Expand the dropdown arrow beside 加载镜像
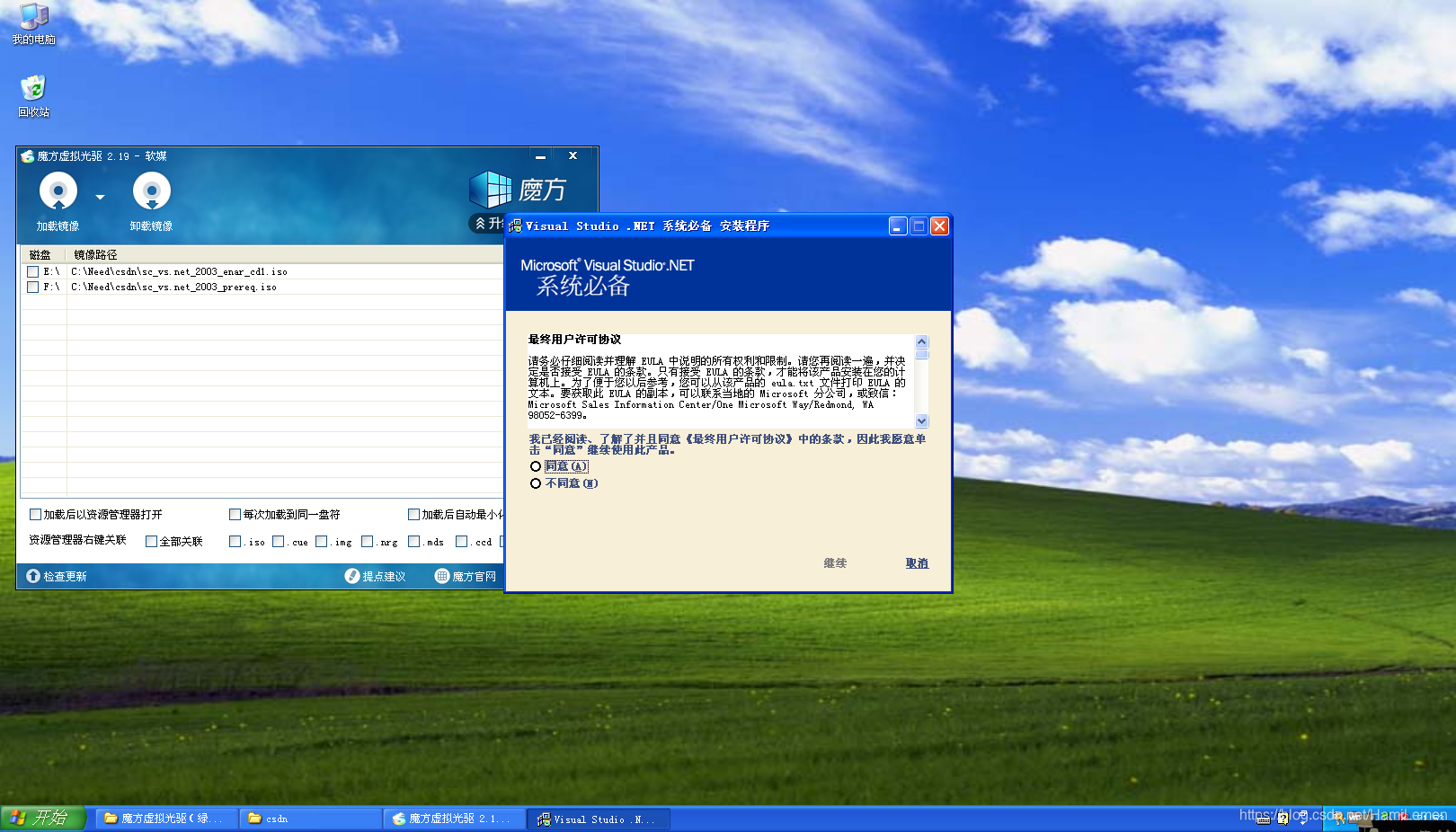The width and height of the screenshot is (1456, 832). tap(100, 197)
